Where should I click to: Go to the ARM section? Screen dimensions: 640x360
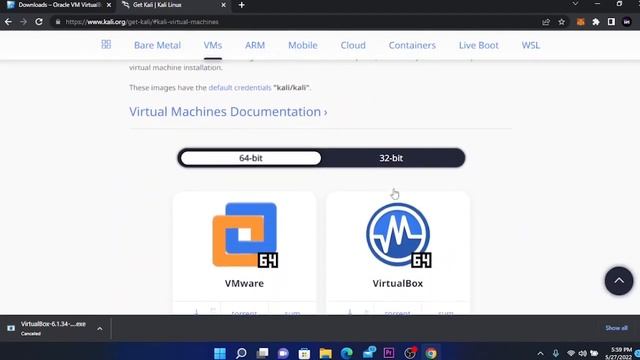point(255,45)
